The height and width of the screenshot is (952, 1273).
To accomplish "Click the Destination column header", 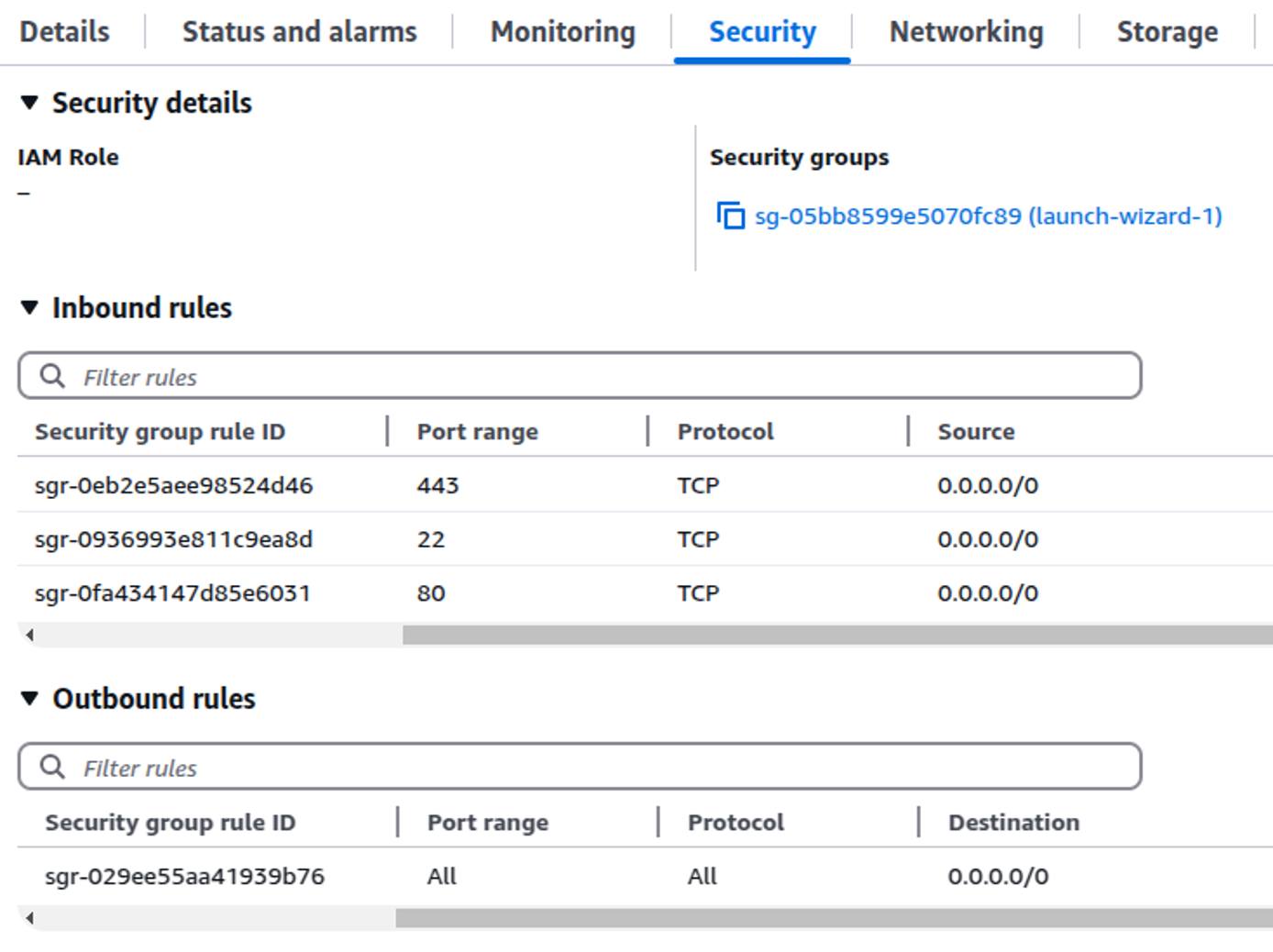I will [x=1013, y=822].
